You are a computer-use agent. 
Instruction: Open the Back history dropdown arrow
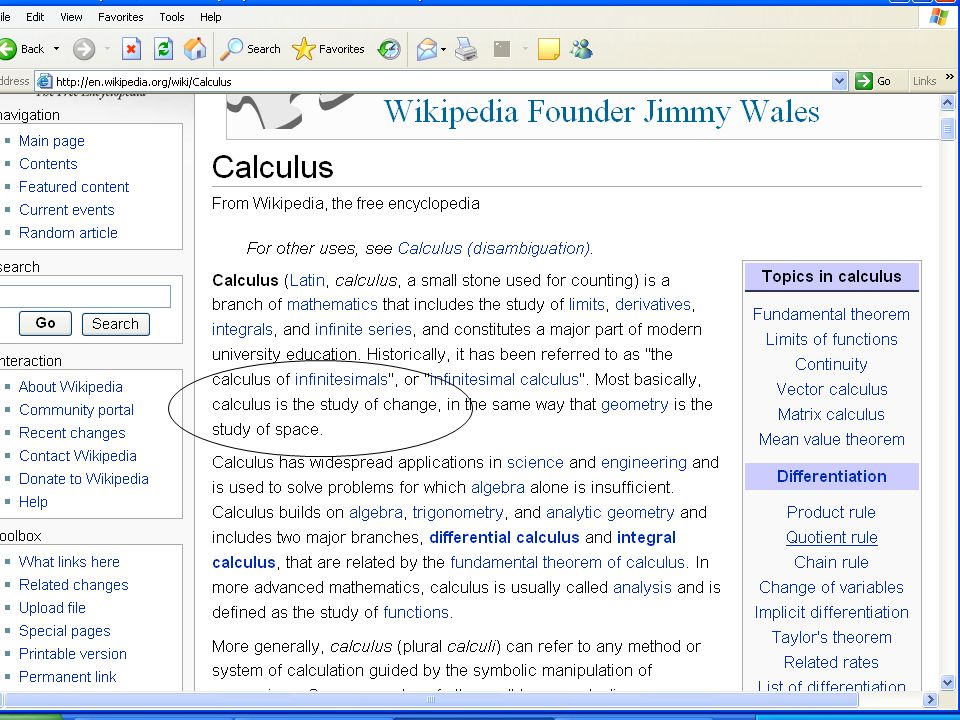point(56,49)
